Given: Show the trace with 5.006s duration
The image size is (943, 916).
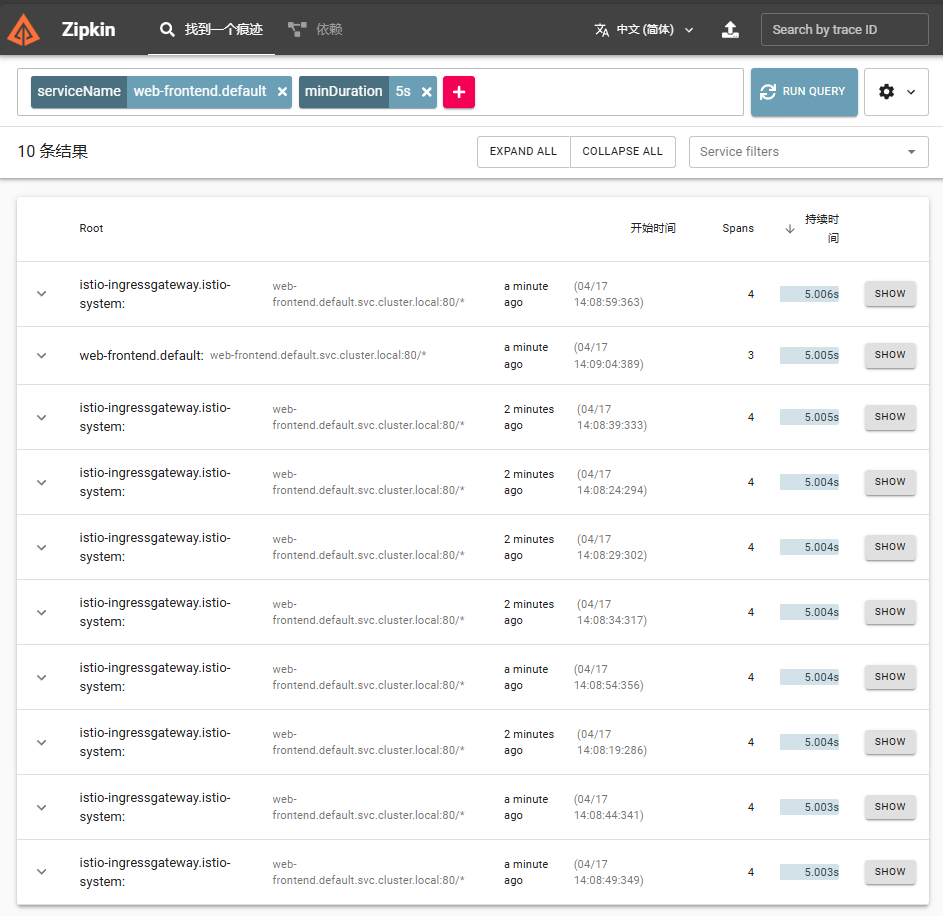Looking at the screenshot, I should (x=890, y=294).
